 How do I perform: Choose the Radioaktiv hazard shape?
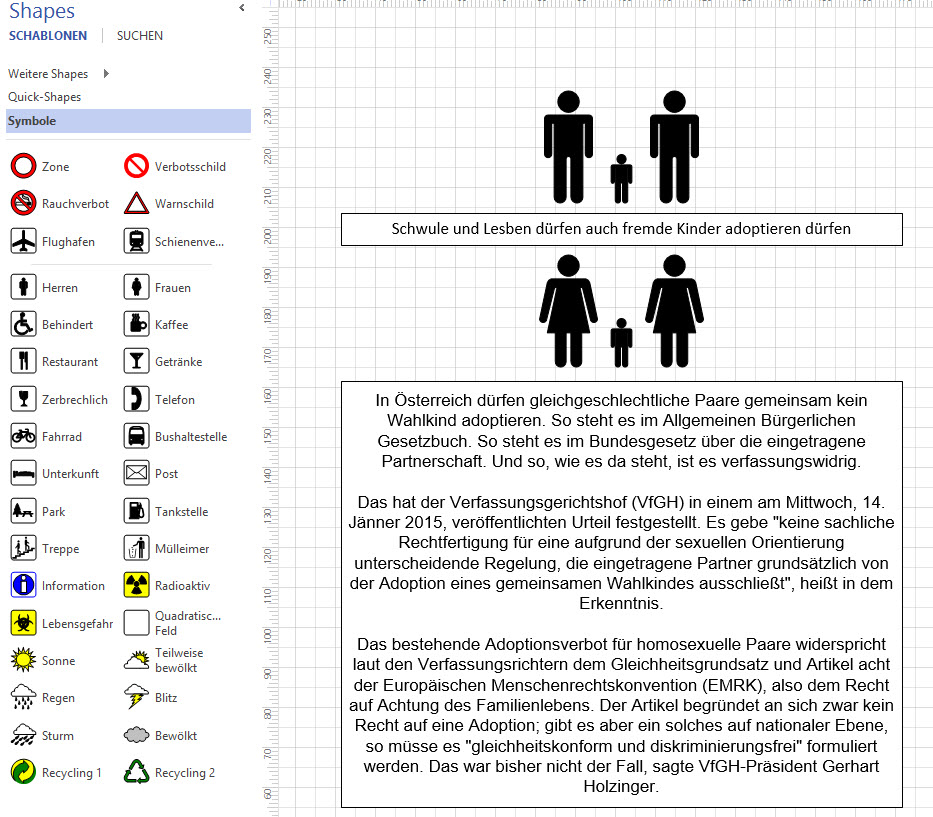tap(136, 586)
